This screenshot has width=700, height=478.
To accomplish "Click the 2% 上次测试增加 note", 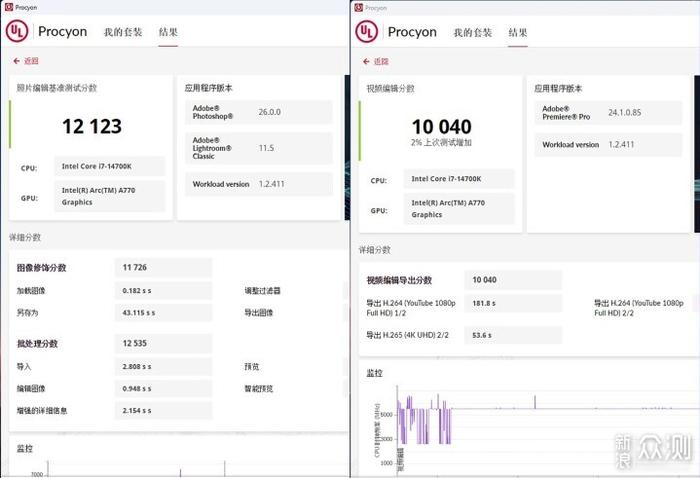I will [442, 142].
